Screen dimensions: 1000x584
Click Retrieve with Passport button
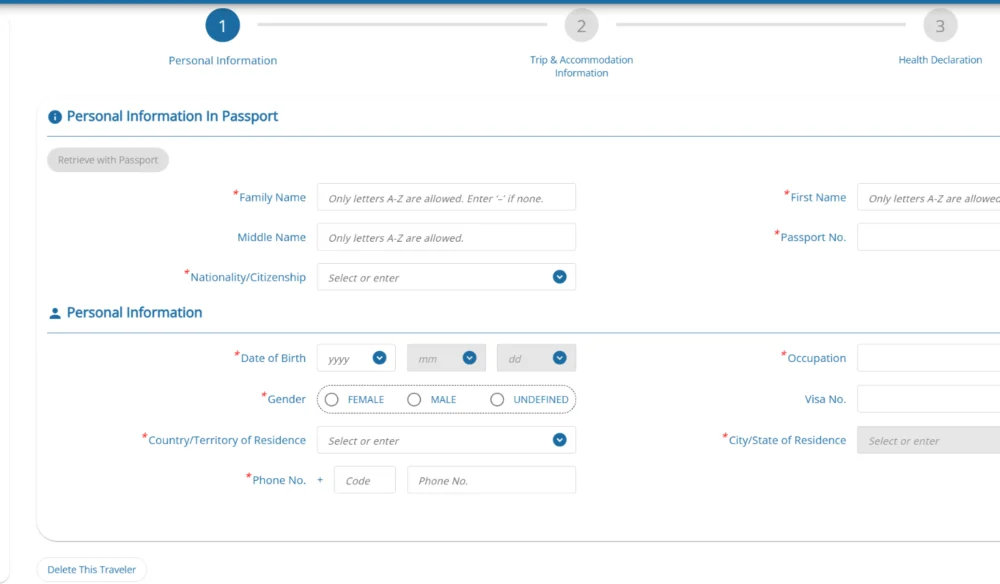[x=108, y=160]
